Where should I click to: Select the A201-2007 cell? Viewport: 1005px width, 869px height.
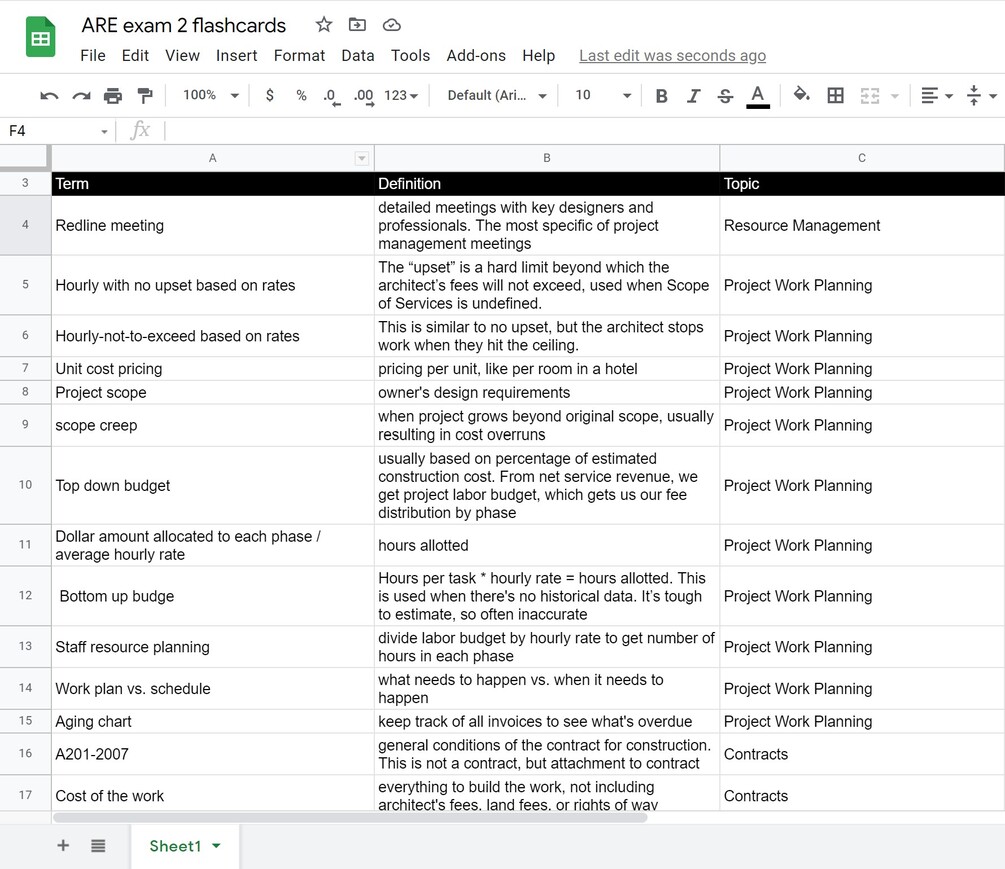click(x=213, y=754)
